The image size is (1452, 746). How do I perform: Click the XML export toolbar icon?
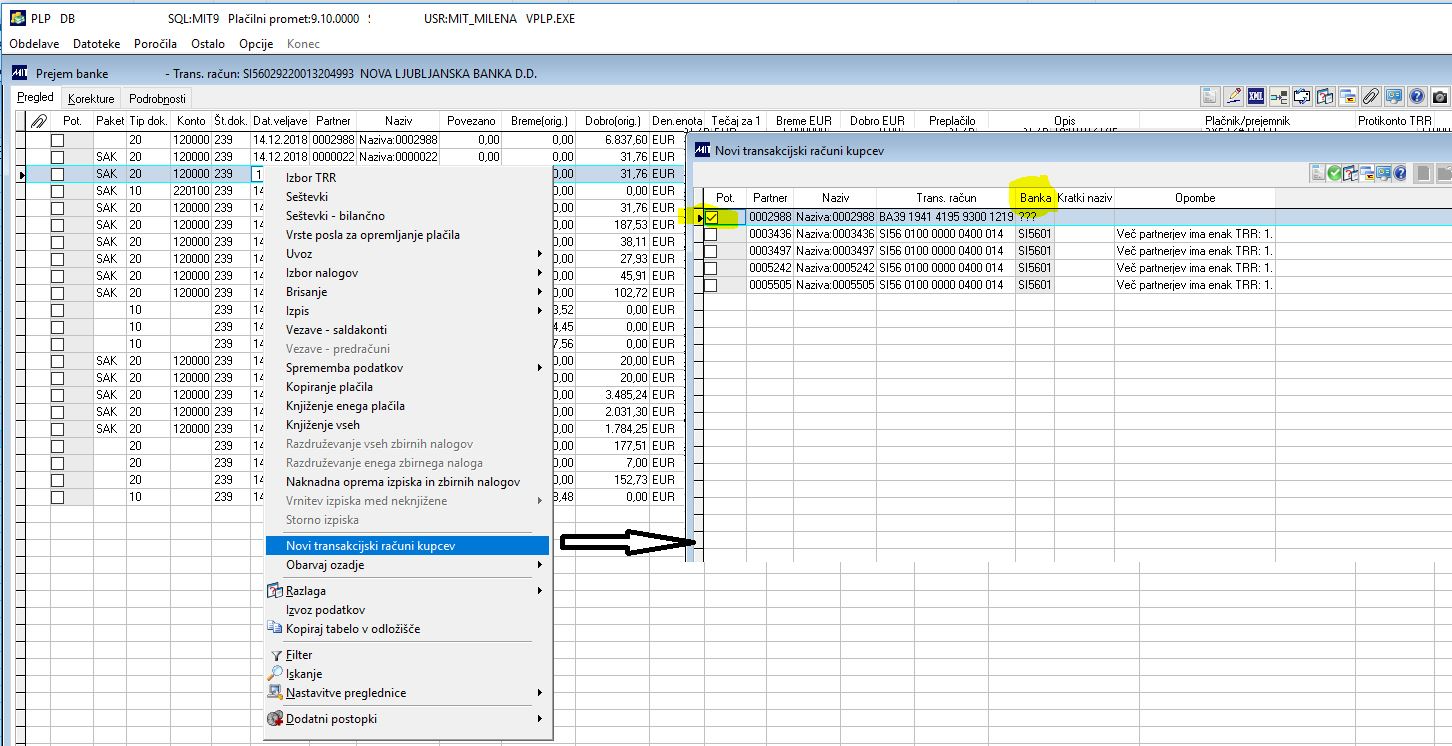tap(1256, 97)
